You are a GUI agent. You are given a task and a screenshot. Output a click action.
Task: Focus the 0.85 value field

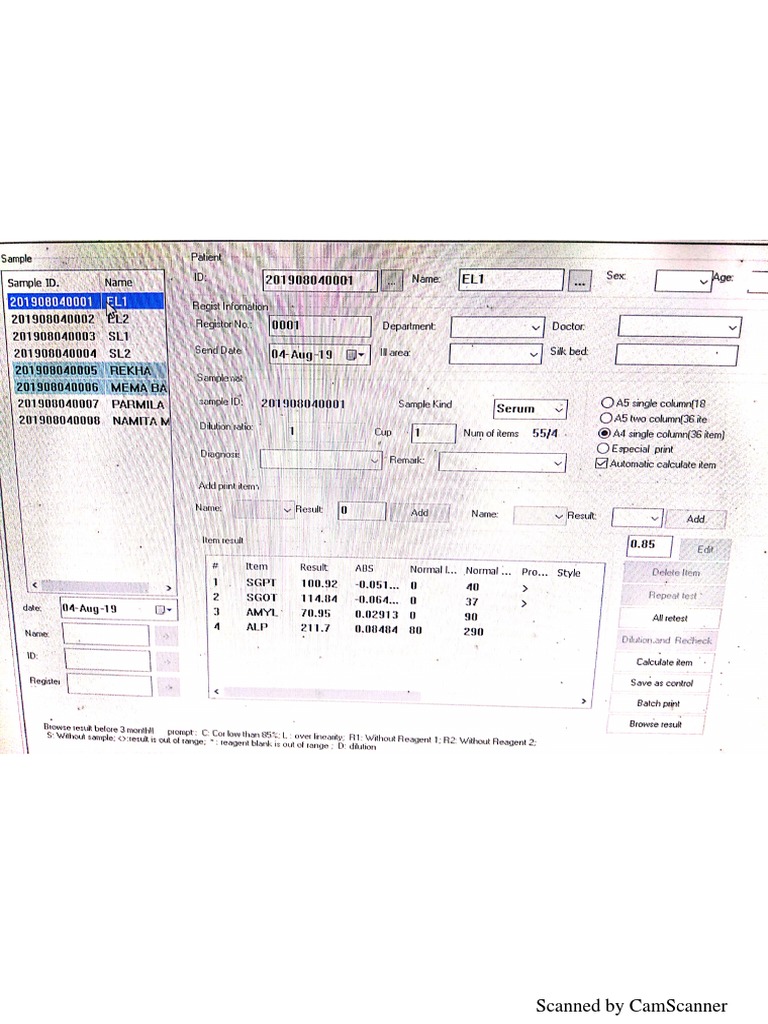651,545
